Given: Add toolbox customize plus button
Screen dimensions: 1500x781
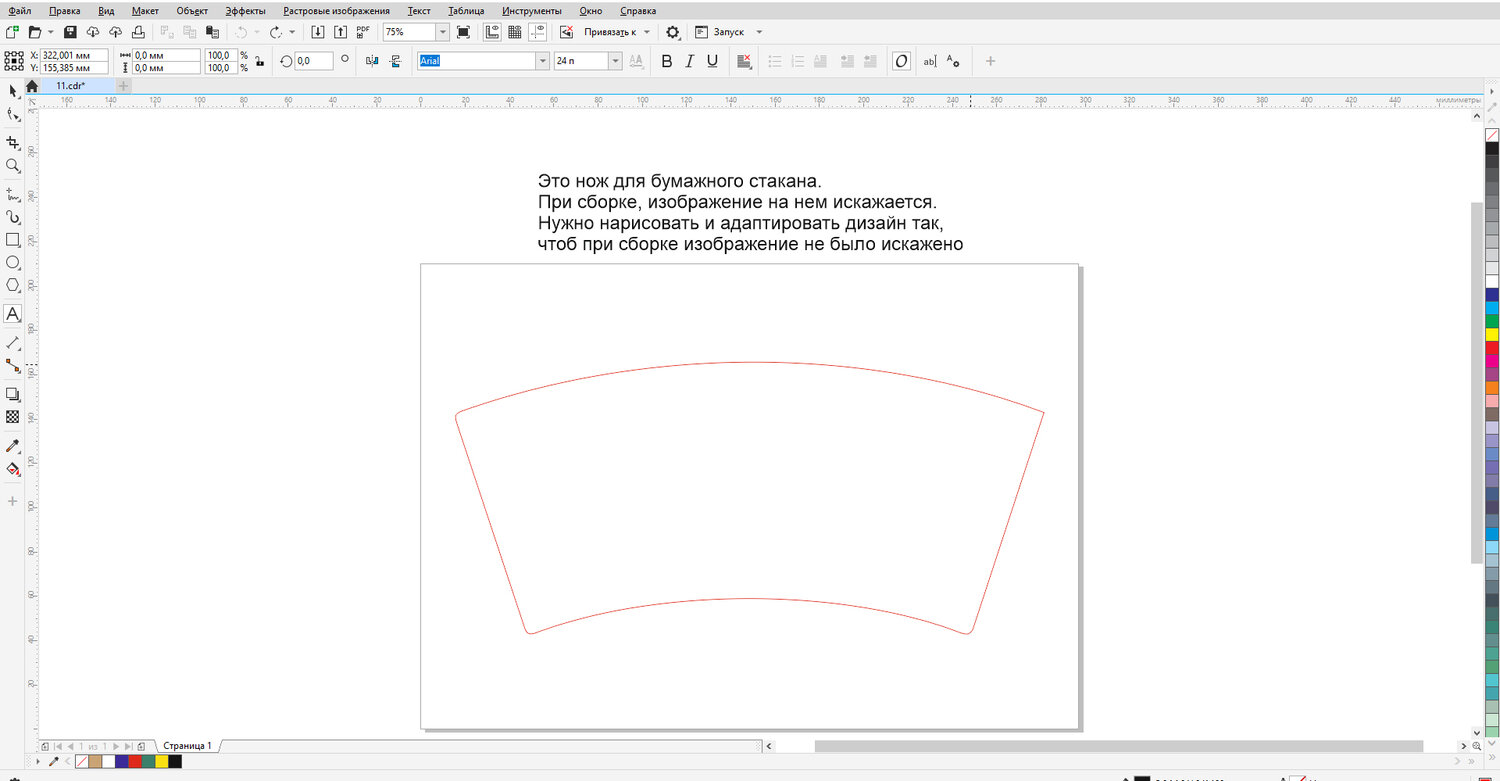Looking at the screenshot, I should pos(13,500).
